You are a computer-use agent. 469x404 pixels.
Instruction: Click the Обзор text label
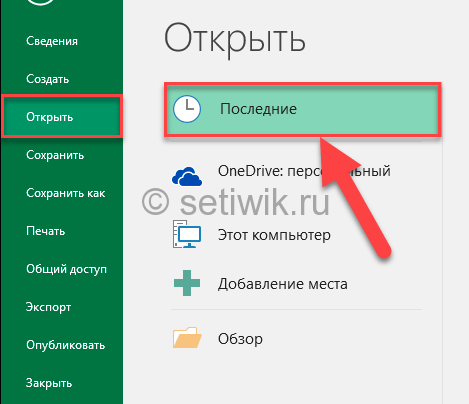pos(240,339)
